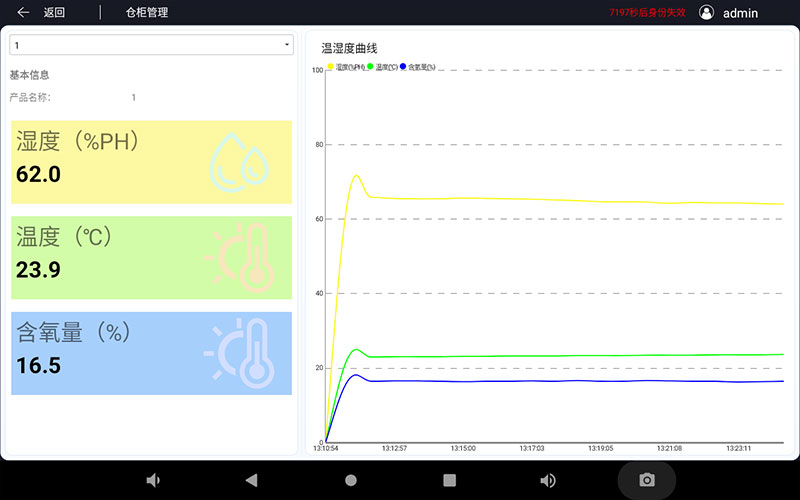Expand the cabinet selection dropdown arrow

click(287, 45)
